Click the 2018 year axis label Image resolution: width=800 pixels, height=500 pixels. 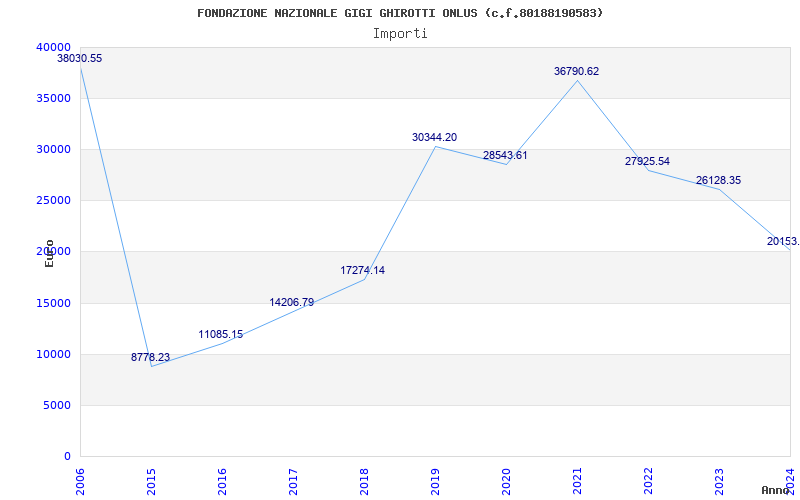pyautogui.click(x=364, y=482)
